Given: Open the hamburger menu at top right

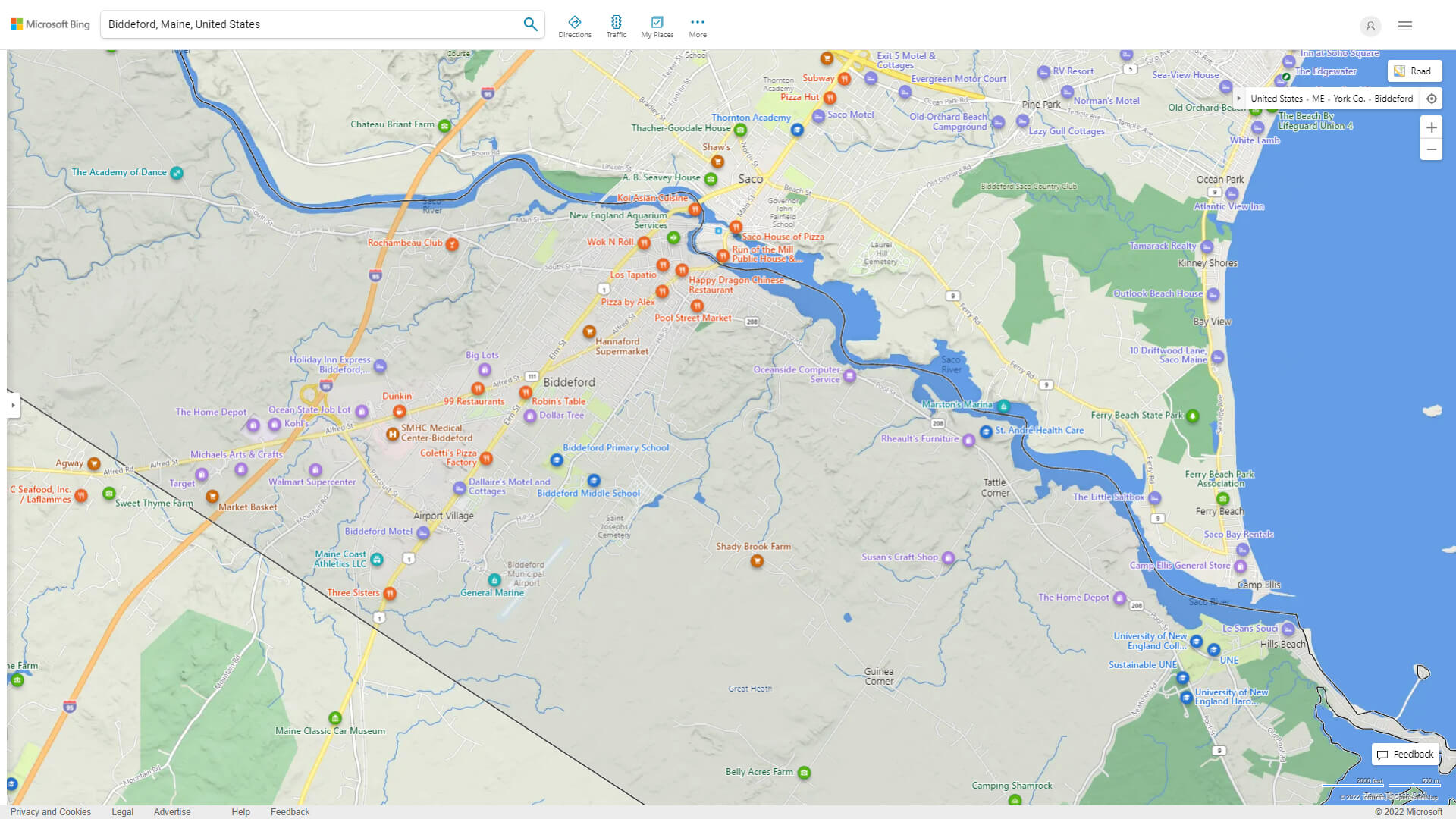Looking at the screenshot, I should click(x=1404, y=25).
